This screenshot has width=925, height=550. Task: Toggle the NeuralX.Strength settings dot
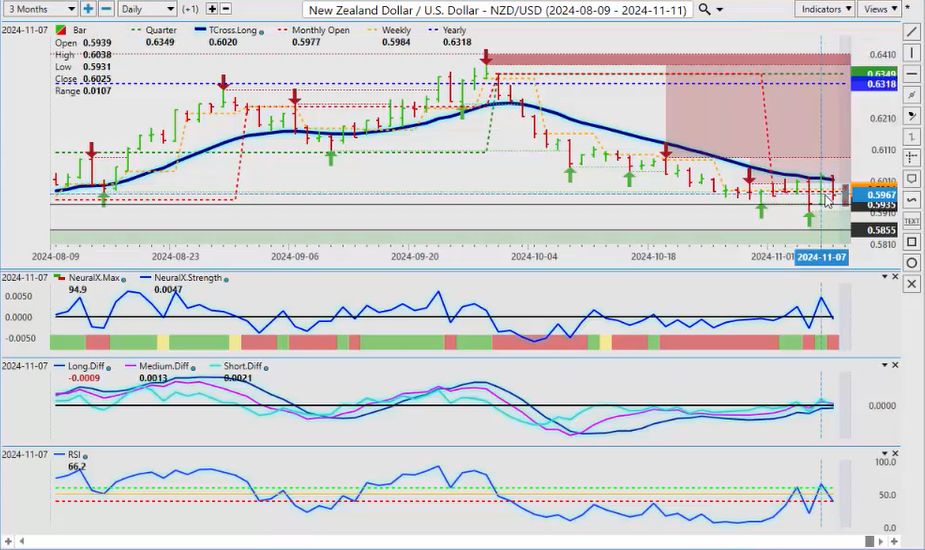coord(226,279)
